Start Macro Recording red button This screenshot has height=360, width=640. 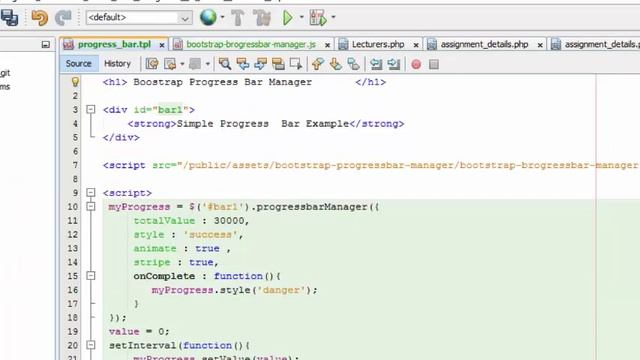click(x=416, y=64)
